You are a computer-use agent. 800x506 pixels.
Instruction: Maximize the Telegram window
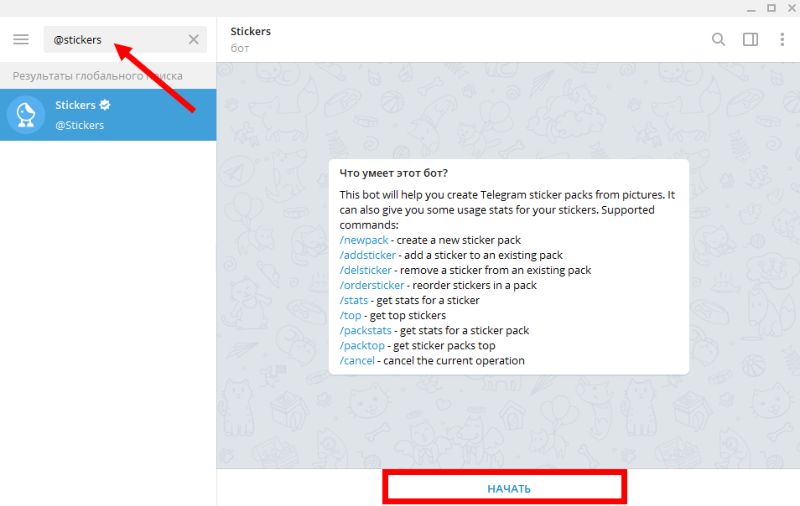coord(771,8)
